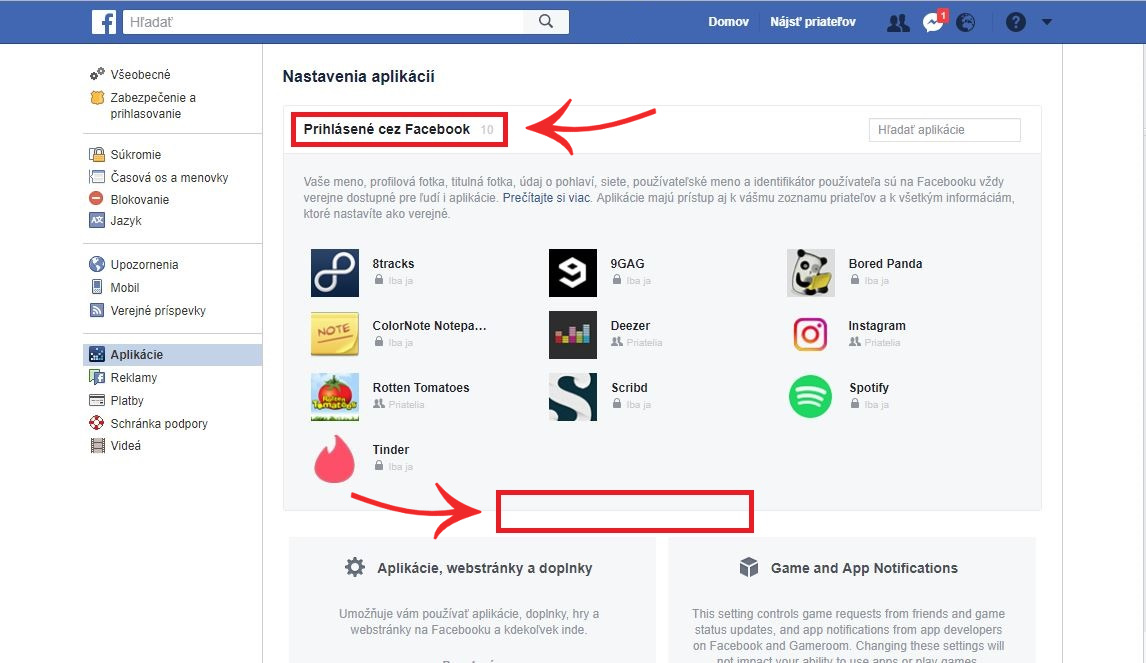Select the Tinder app icon
The width and height of the screenshot is (1146, 663).
334,459
